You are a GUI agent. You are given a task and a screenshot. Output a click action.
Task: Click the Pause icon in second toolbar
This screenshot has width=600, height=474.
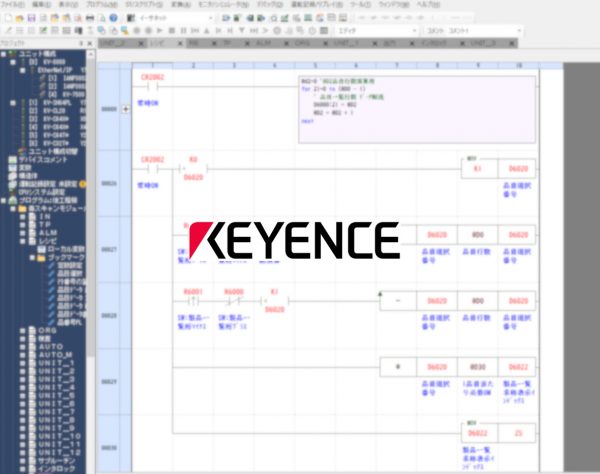183,31
